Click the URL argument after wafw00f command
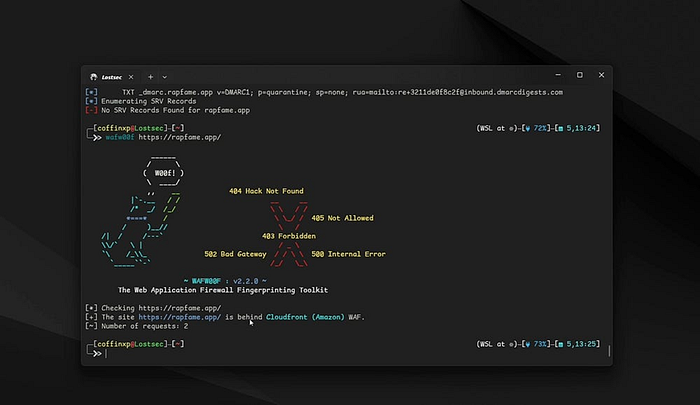 point(179,138)
